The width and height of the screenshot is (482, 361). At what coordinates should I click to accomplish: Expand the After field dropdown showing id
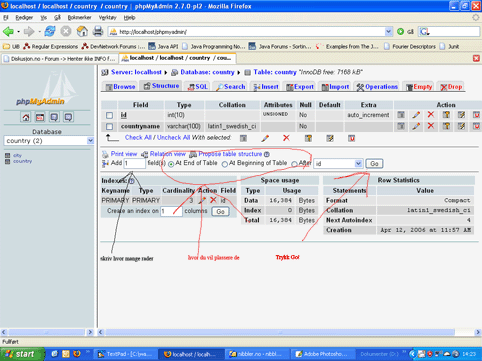tap(338, 164)
